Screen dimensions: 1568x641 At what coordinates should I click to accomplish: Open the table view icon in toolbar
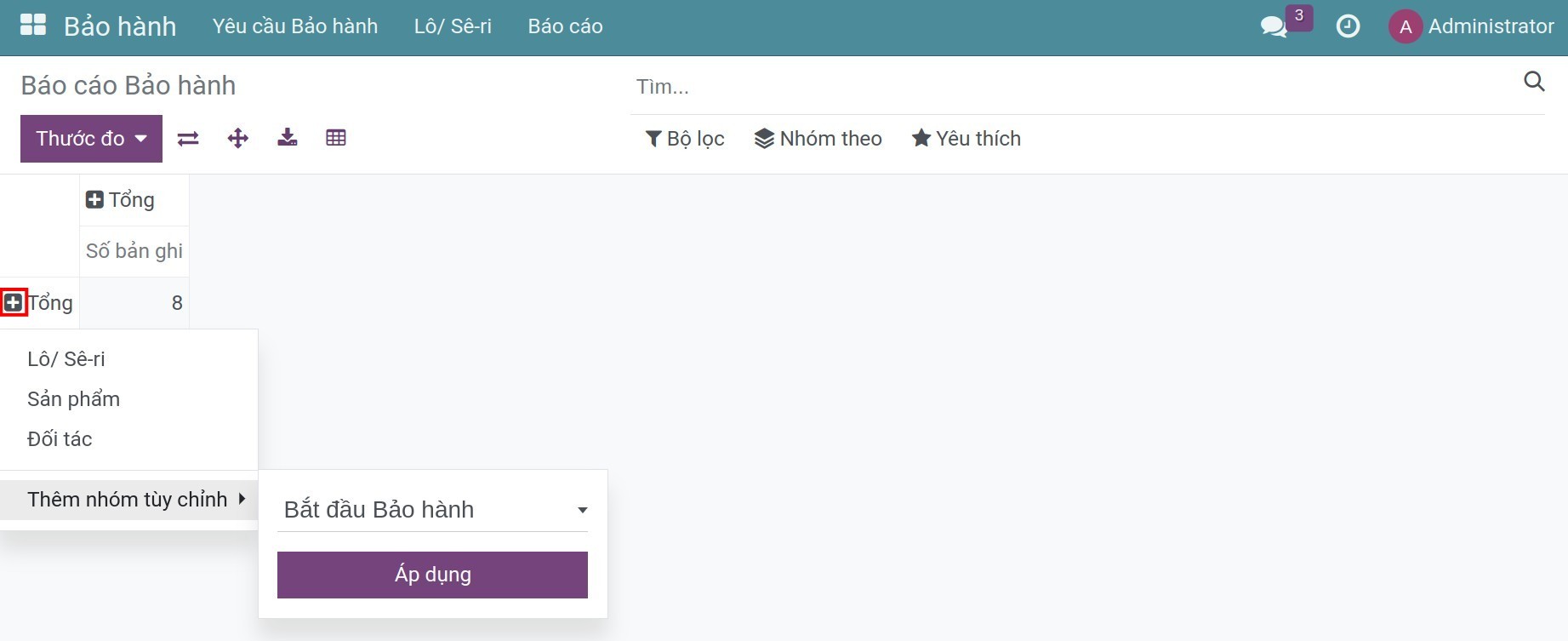click(336, 138)
